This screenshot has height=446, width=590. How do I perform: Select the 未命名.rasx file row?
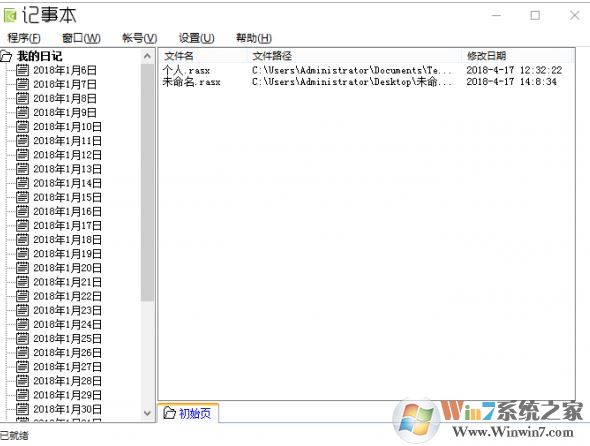366,82
